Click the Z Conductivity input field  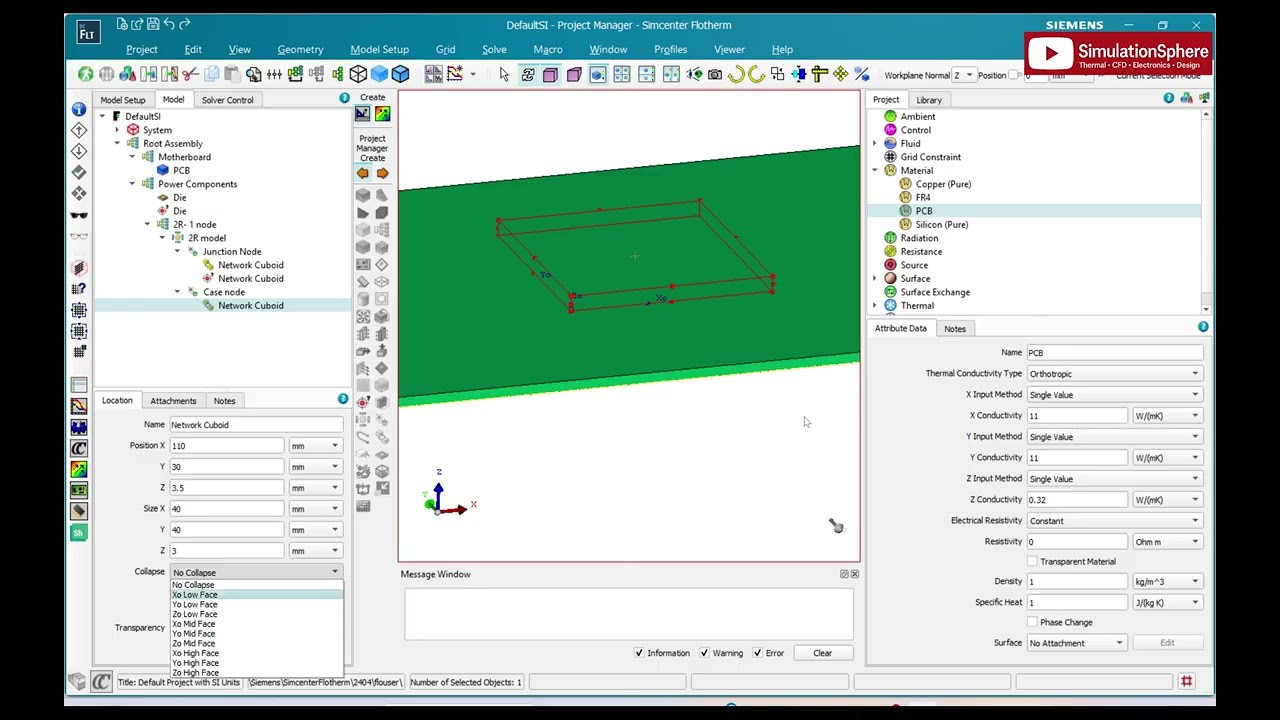[1076, 500]
